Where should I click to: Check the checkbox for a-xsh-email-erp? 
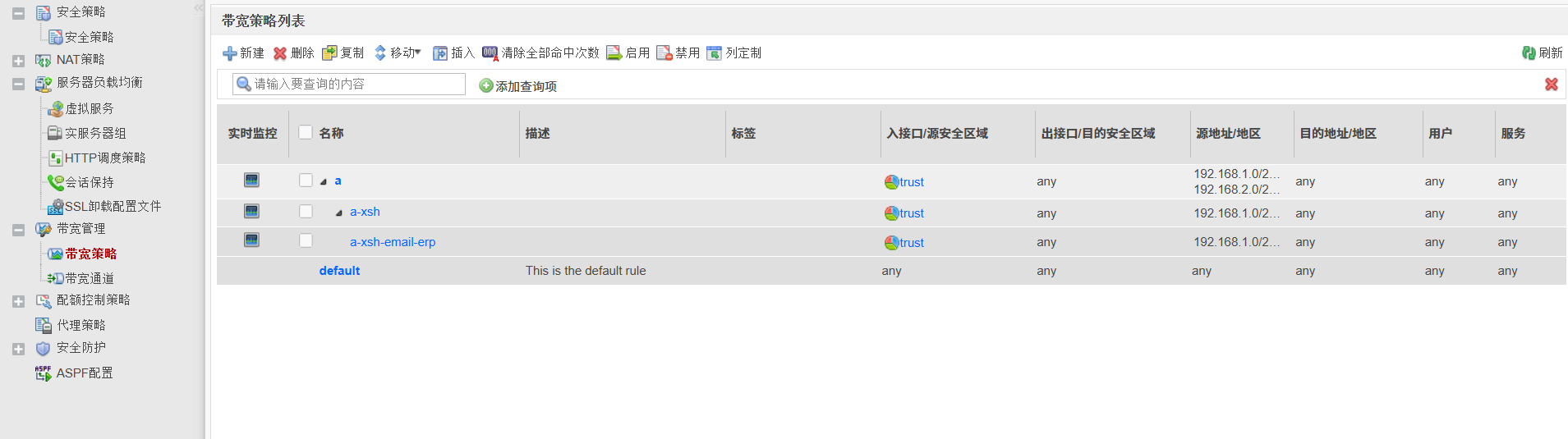point(306,240)
